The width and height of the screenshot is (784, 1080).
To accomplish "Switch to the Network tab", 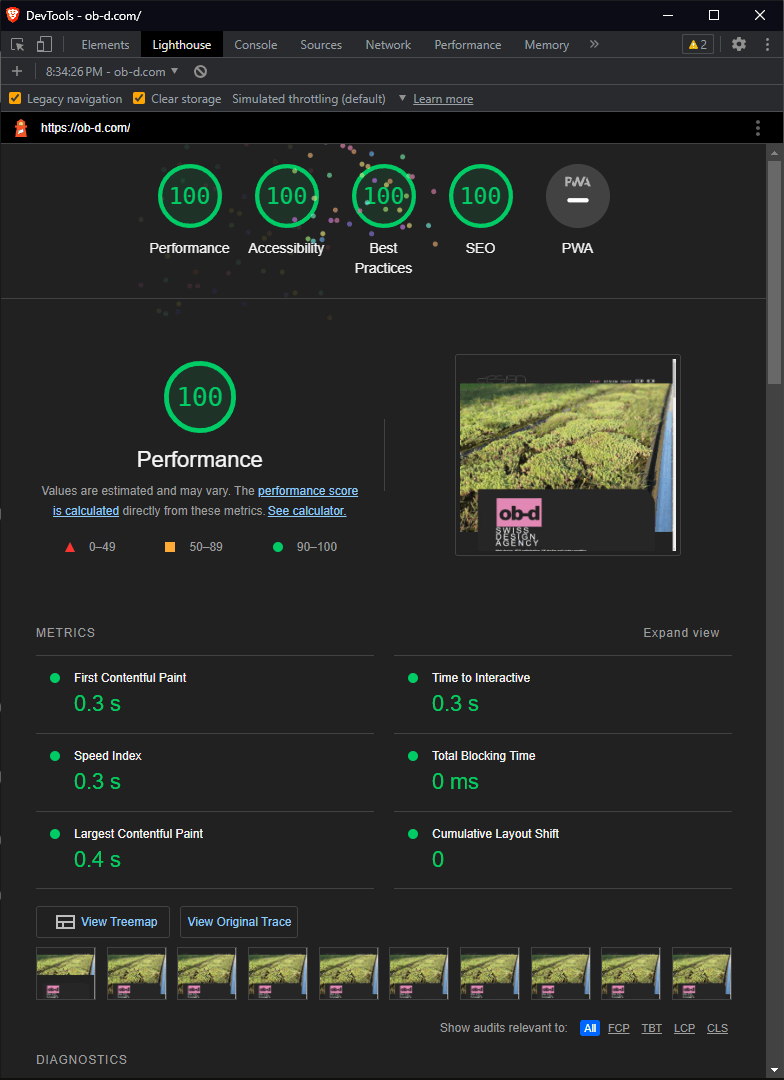I will point(388,45).
